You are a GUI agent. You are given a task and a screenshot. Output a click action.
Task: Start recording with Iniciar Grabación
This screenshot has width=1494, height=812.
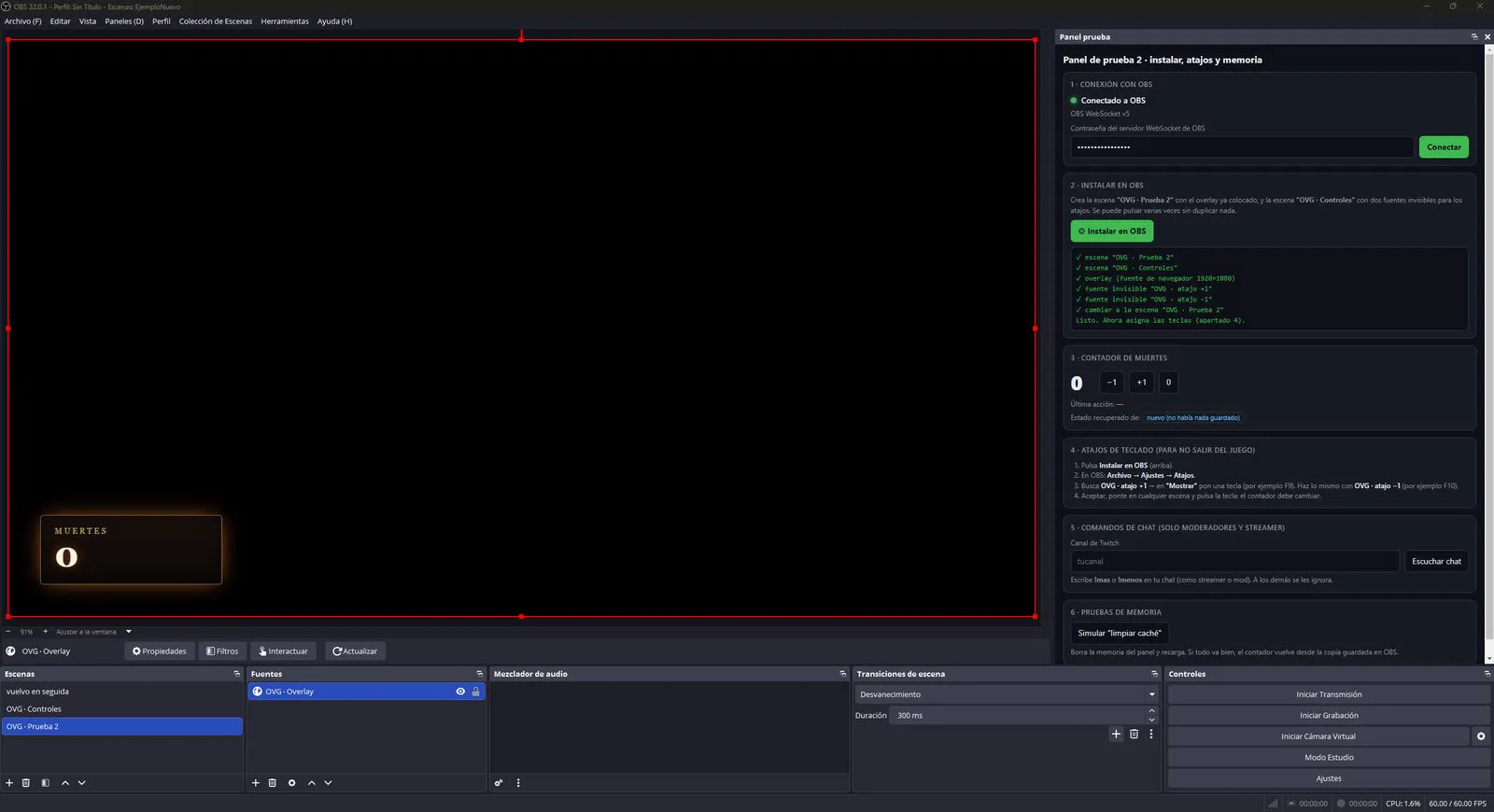pos(1329,716)
